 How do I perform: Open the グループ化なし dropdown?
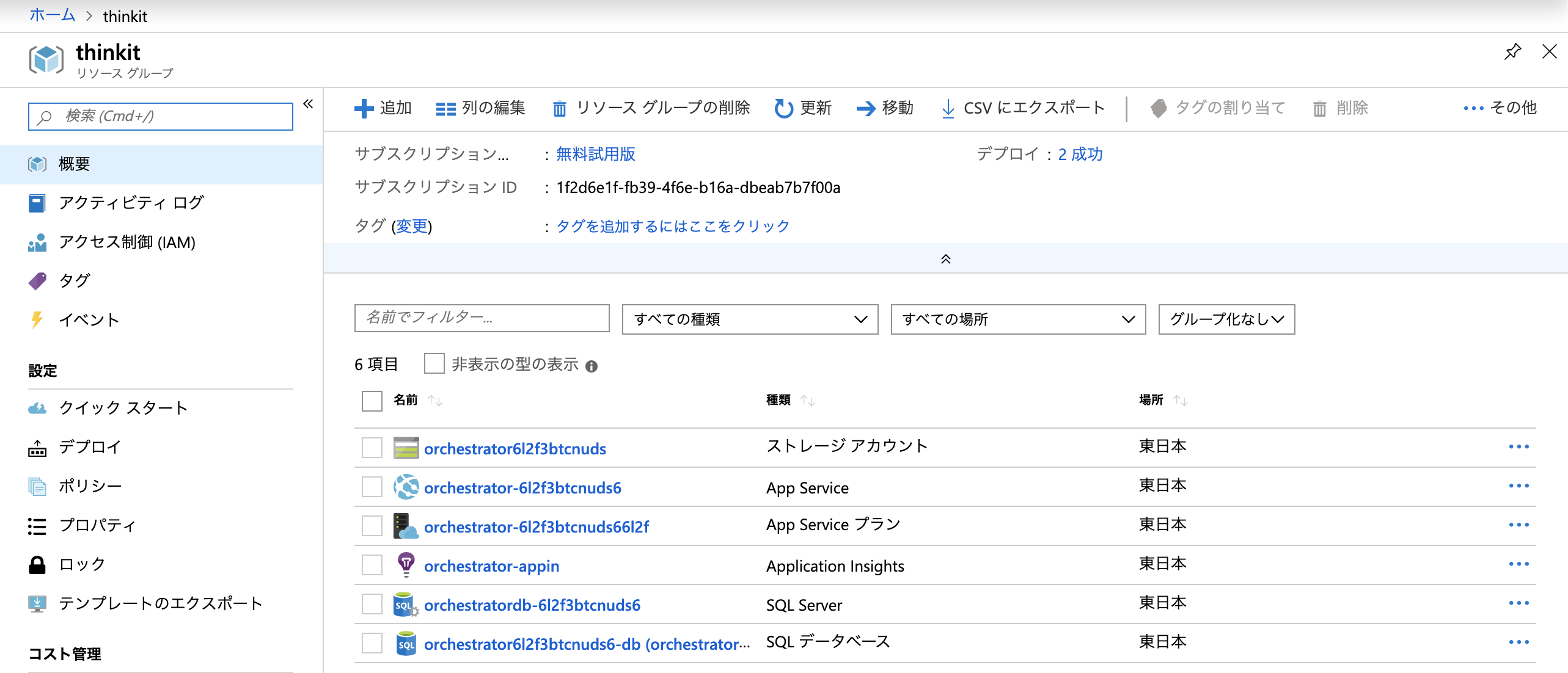tap(1226, 319)
